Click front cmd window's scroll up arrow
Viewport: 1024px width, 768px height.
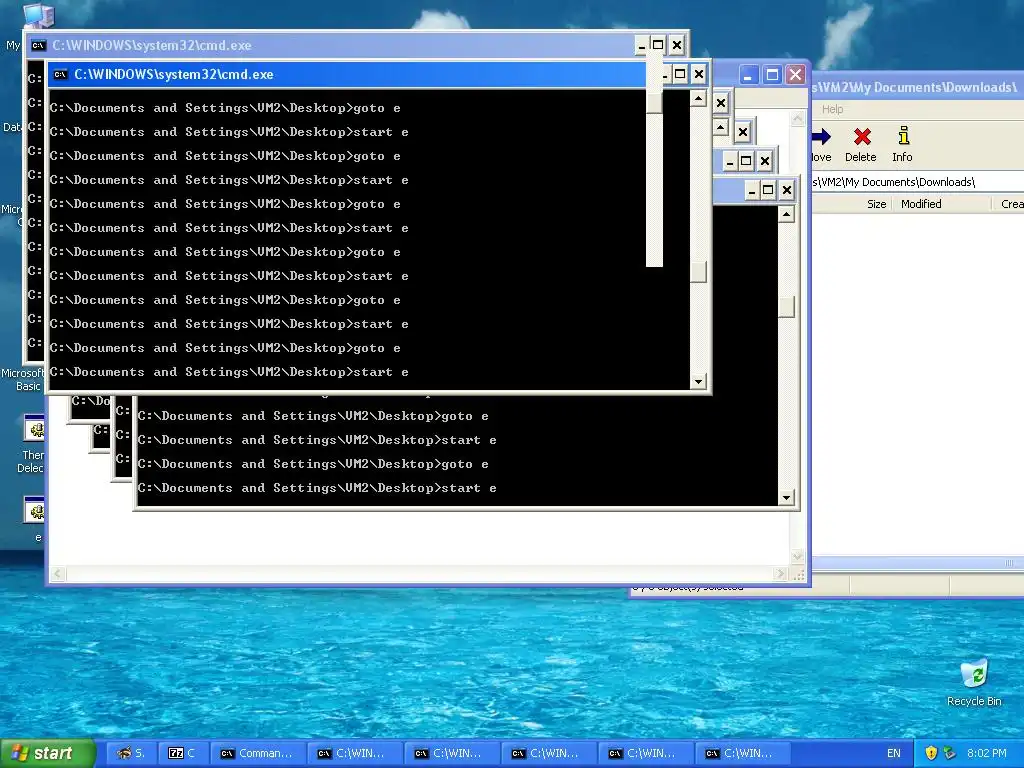coord(698,99)
